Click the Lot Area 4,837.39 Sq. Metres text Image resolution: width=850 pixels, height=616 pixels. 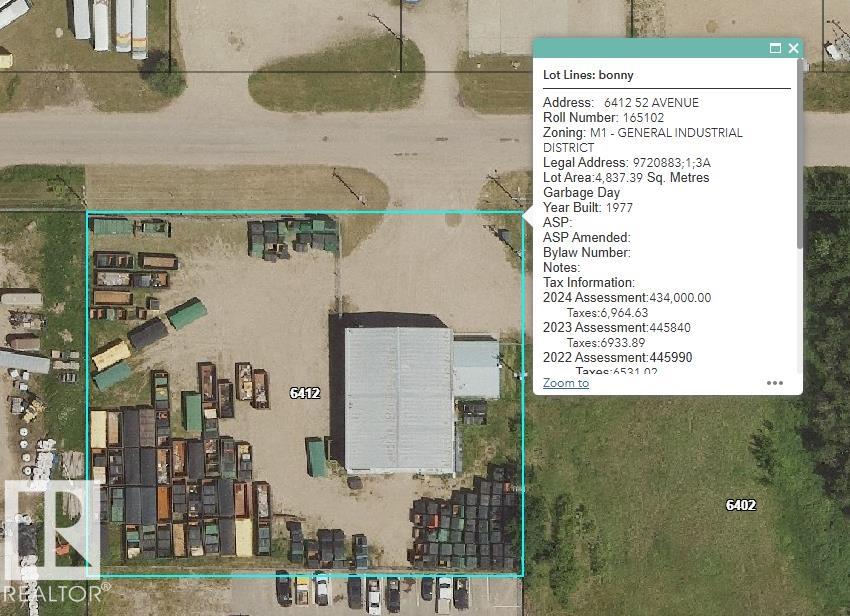(x=626, y=178)
